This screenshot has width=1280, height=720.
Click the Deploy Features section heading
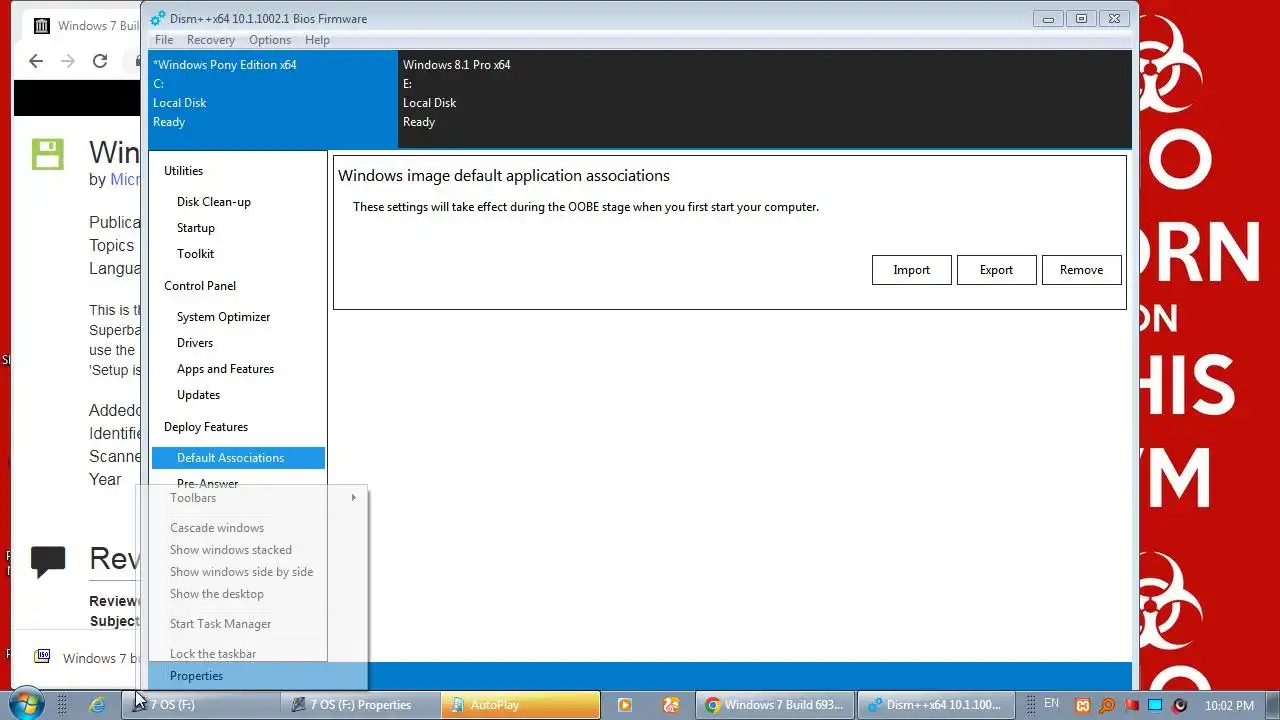point(206,427)
